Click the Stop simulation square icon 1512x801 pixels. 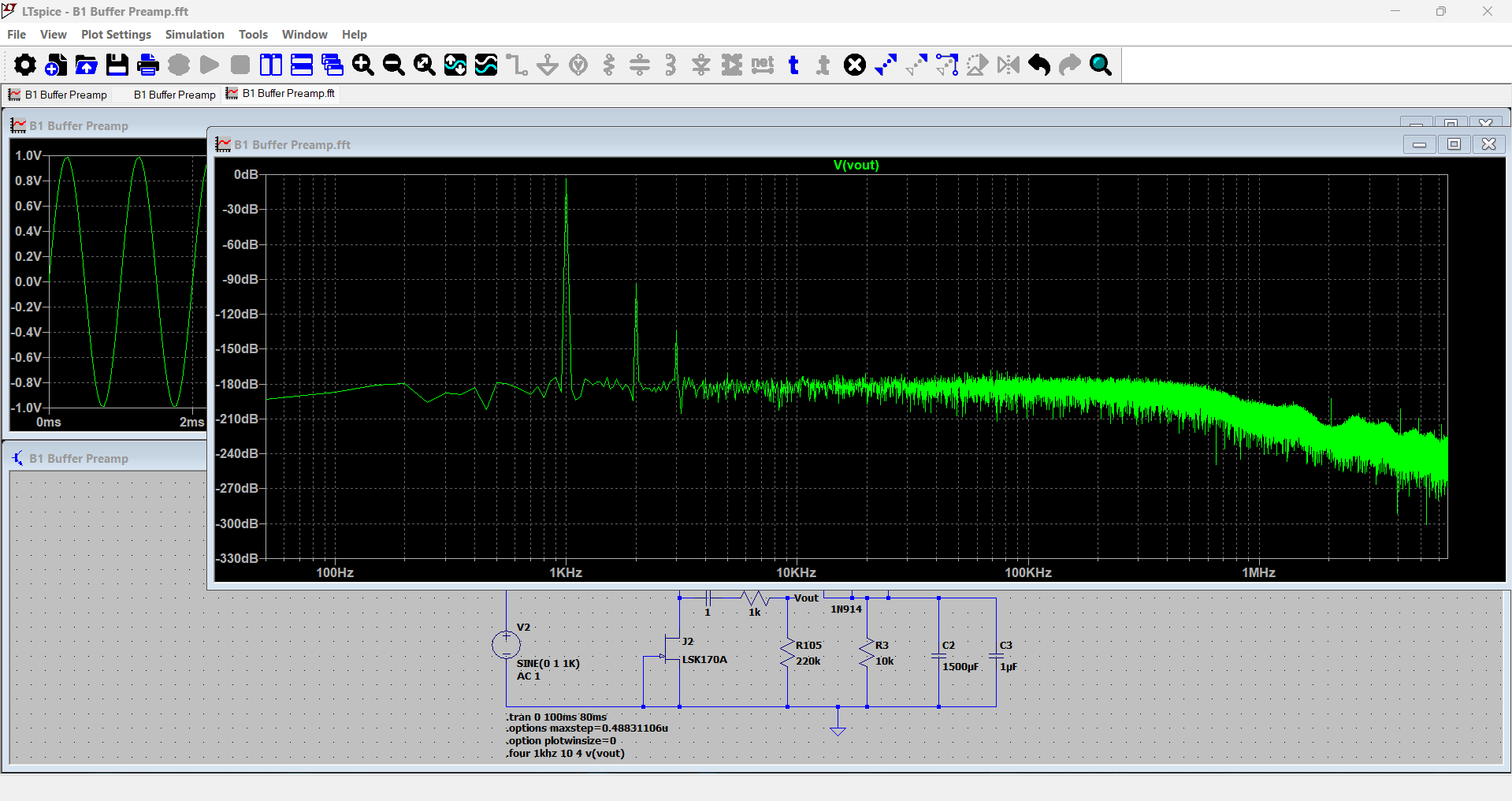pos(240,65)
